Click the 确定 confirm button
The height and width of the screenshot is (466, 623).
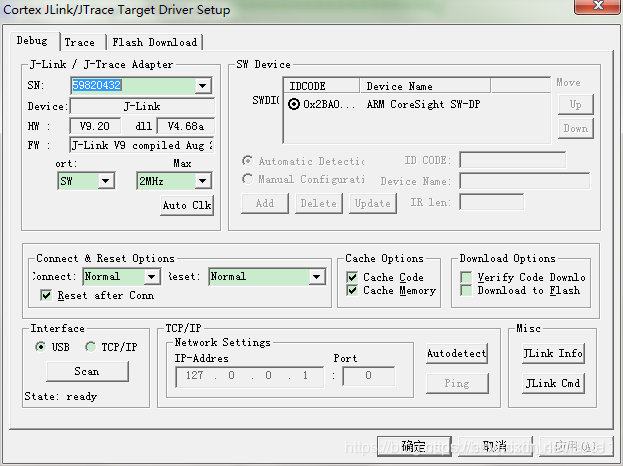click(x=414, y=447)
